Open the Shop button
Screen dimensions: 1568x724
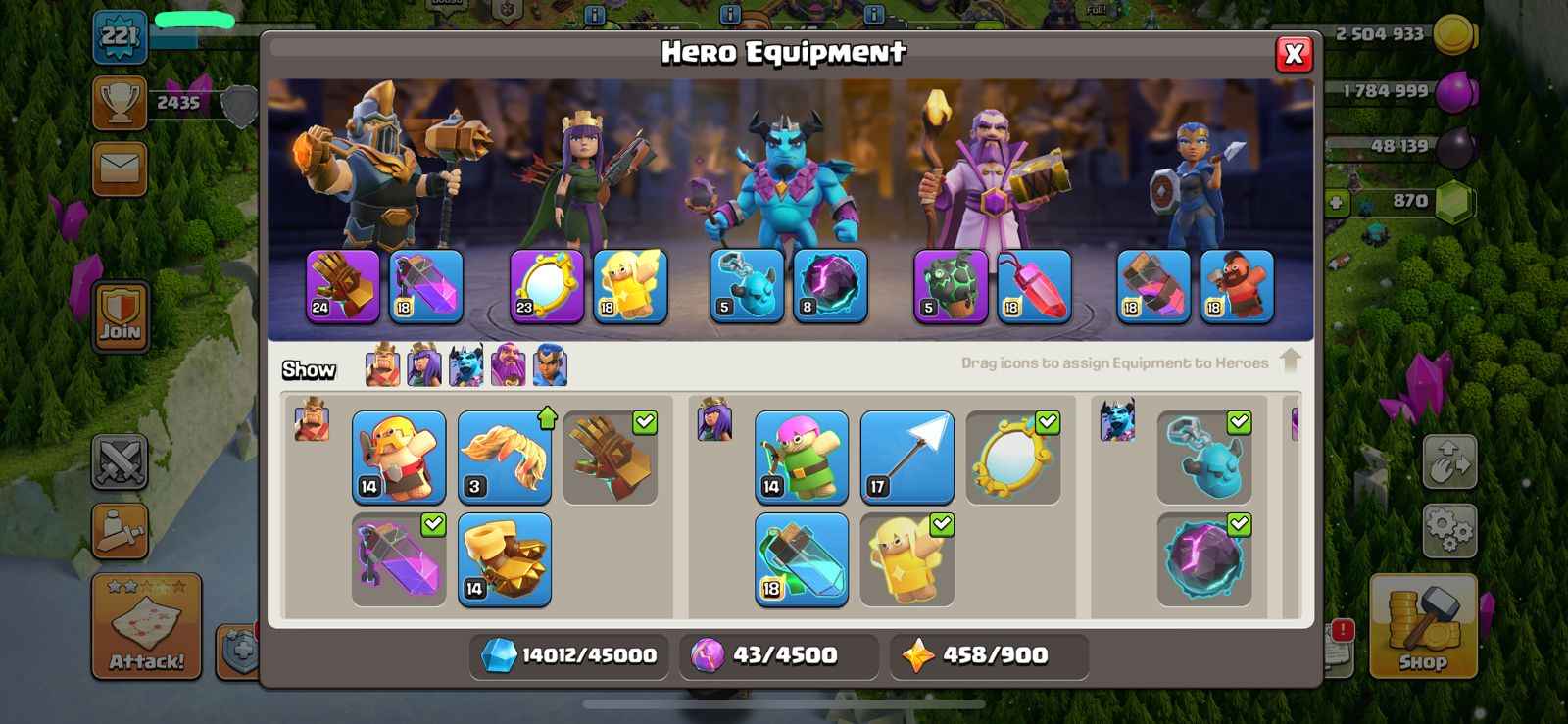1423,626
